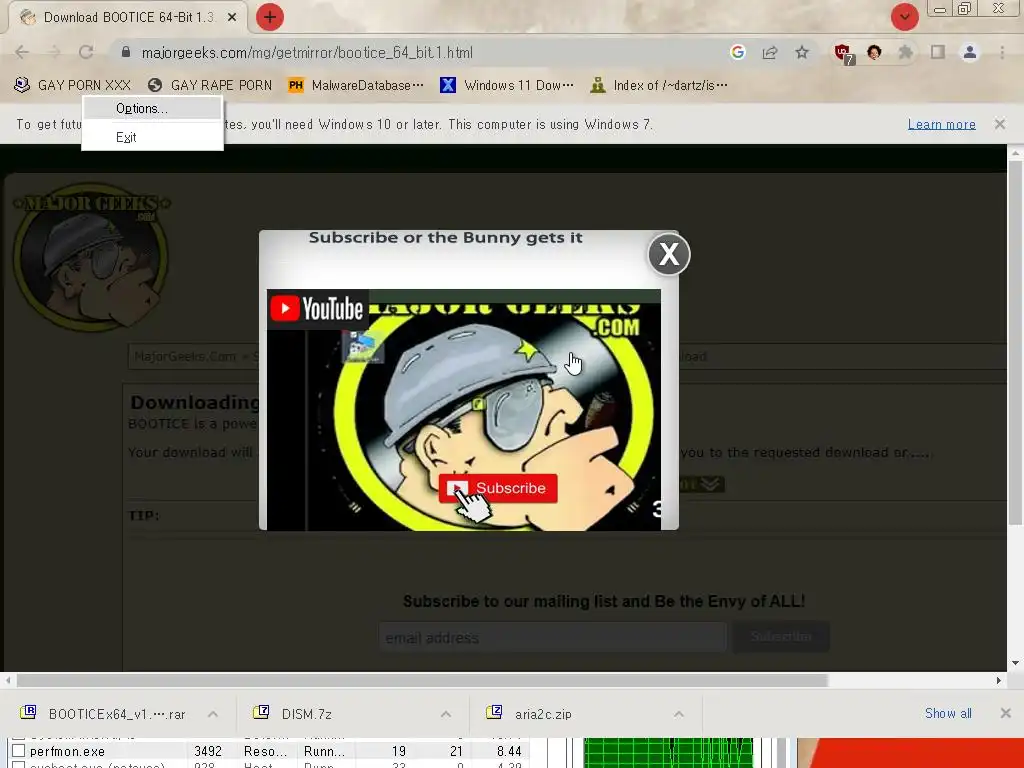Close the Download BOOTICE tab

pos(232,18)
